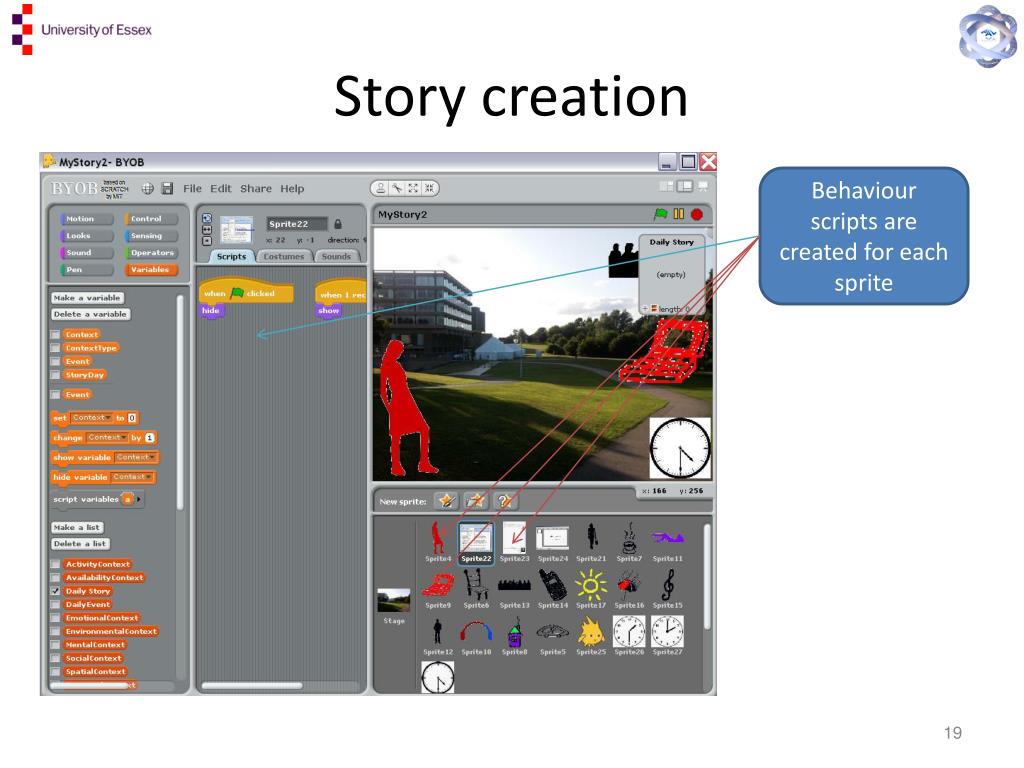Toggle the EmotionalContext list checkbox
This screenshot has width=1024, height=768.
point(56,618)
